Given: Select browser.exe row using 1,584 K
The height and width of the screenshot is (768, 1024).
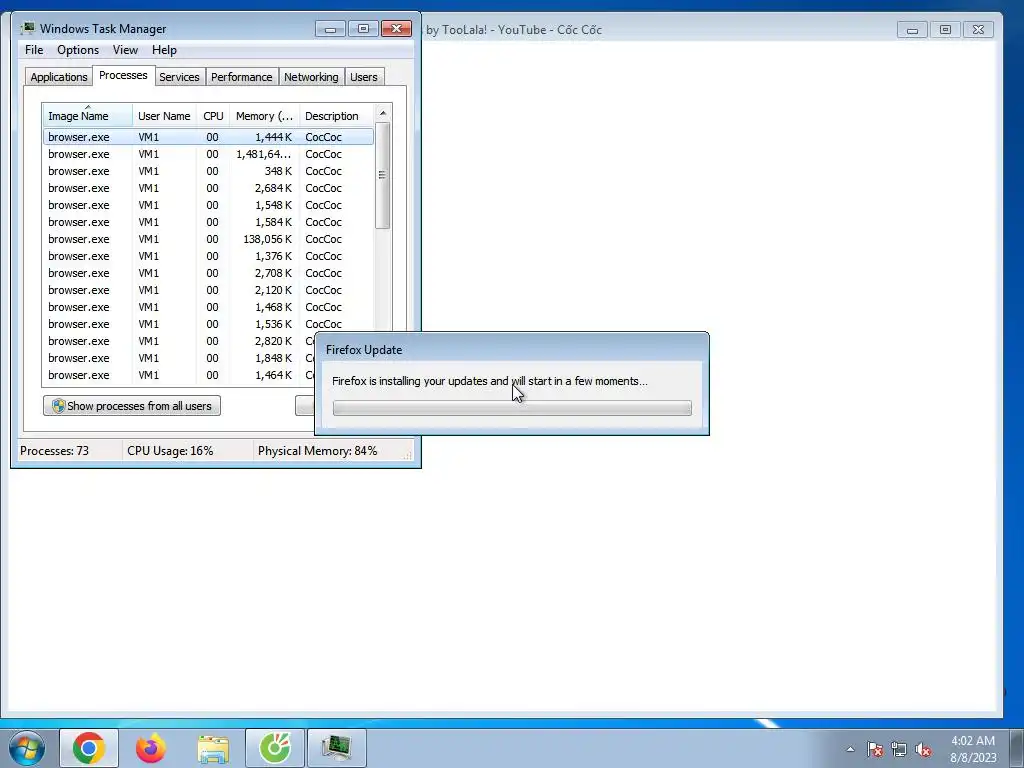Looking at the screenshot, I should (x=208, y=222).
